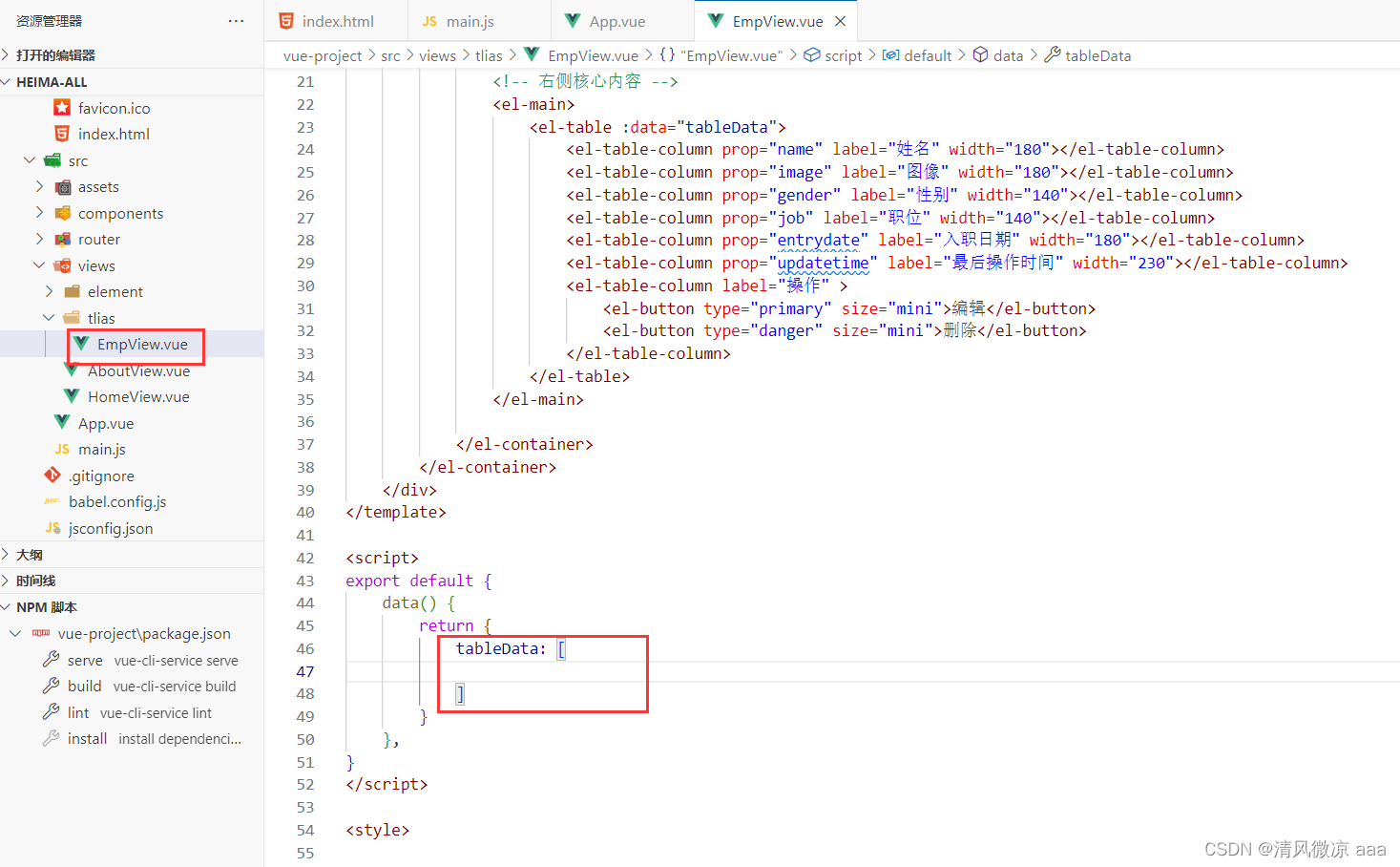This screenshot has width=1400, height=867.
Task: Click the element folder icon
Action: tap(73, 292)
